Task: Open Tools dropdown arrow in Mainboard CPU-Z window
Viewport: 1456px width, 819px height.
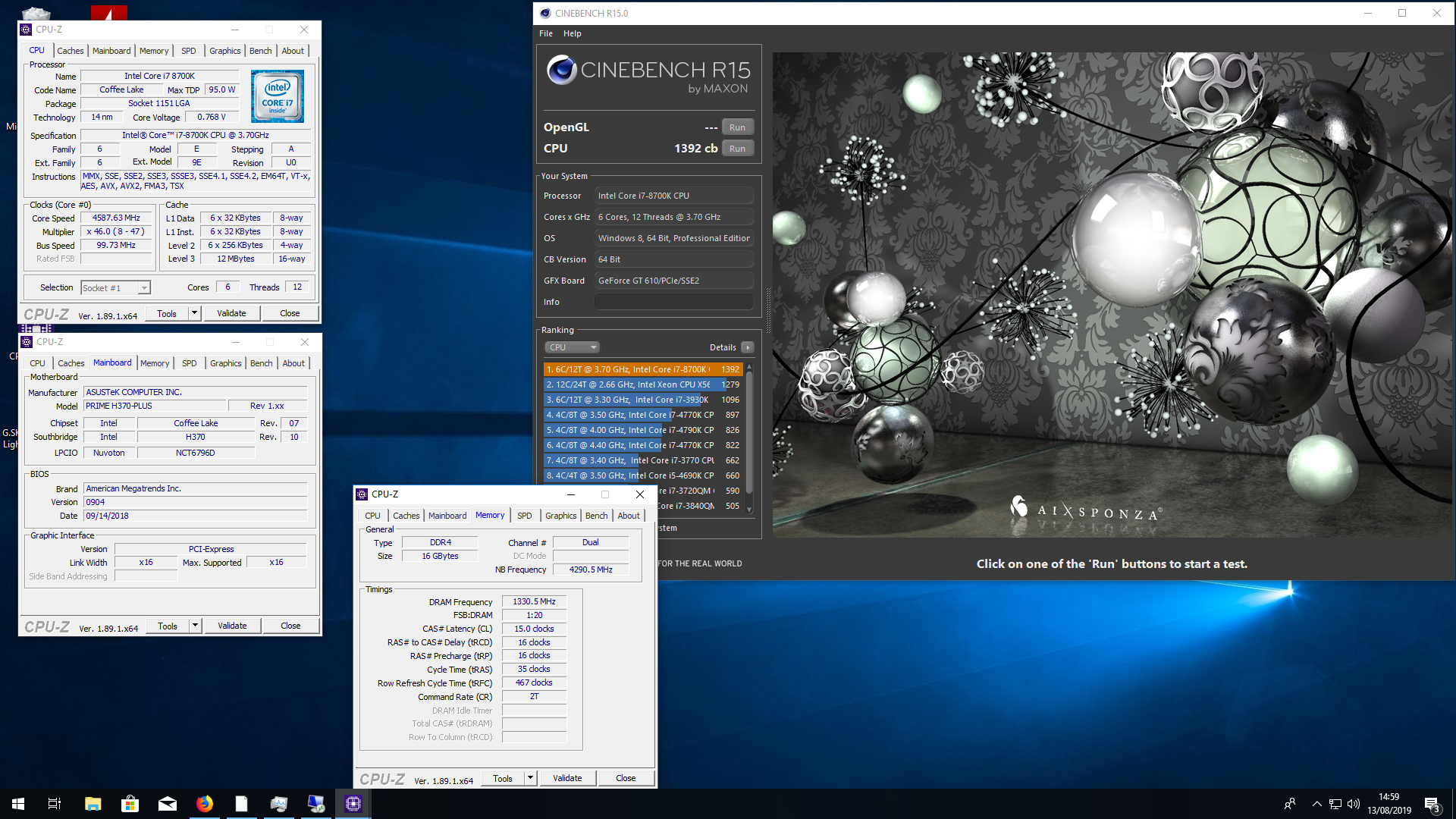Action: click(195, 626)
